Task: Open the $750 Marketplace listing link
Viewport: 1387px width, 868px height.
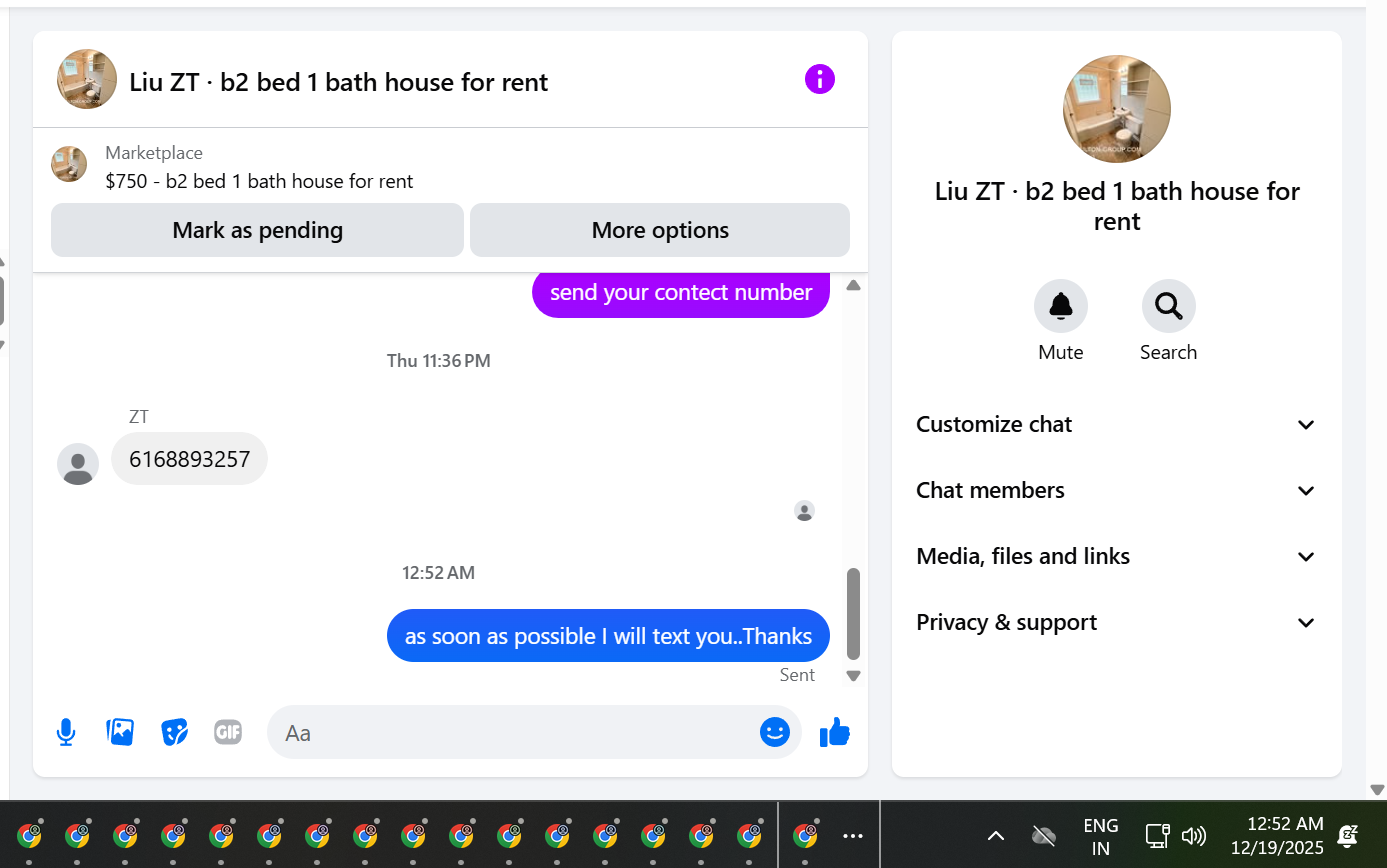Action: (x=259, y=181)
